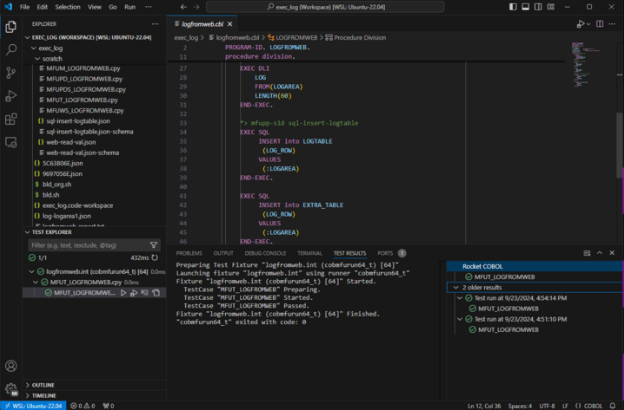Click the errors and warnings status indicator

tap(83, 406)
